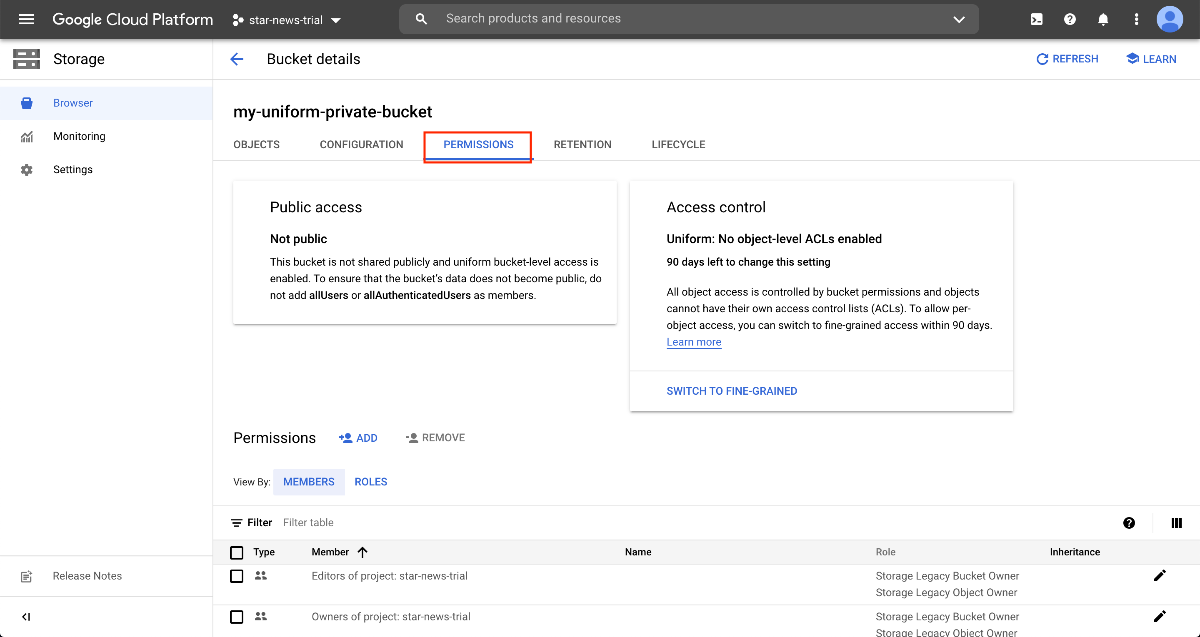The height and width of the screenshot is (637, 1200).
Task: Click the Release Notes document icon
Action: click(x=27, y=577)
